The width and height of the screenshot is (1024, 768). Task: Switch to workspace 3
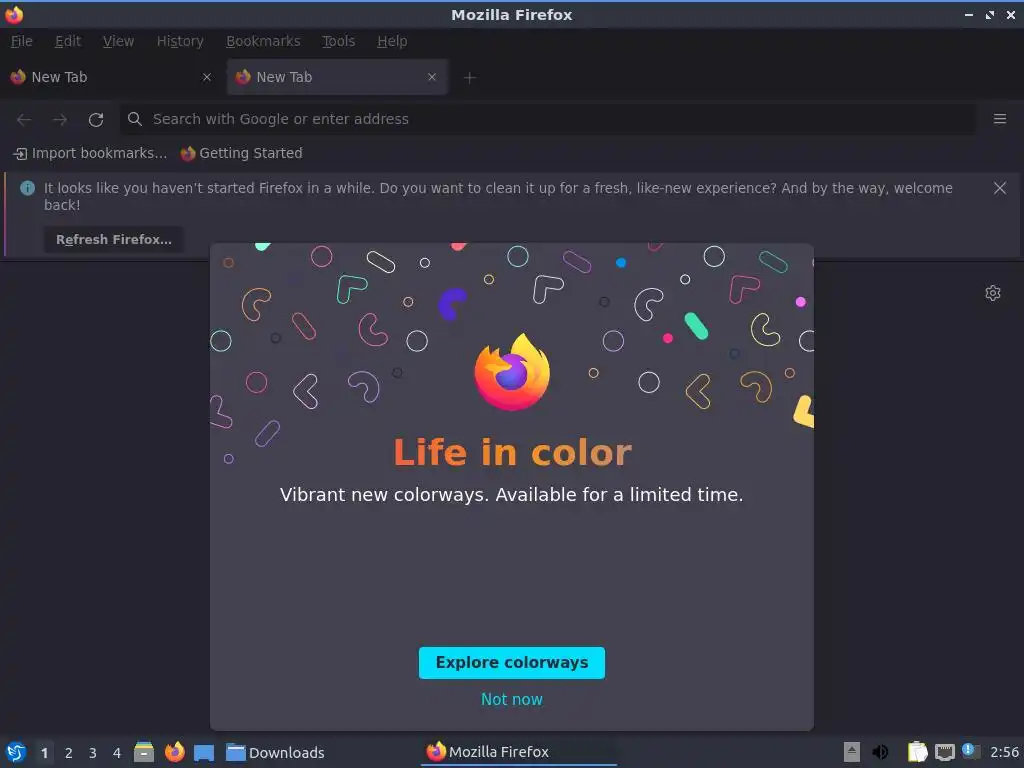click(93, 753)
